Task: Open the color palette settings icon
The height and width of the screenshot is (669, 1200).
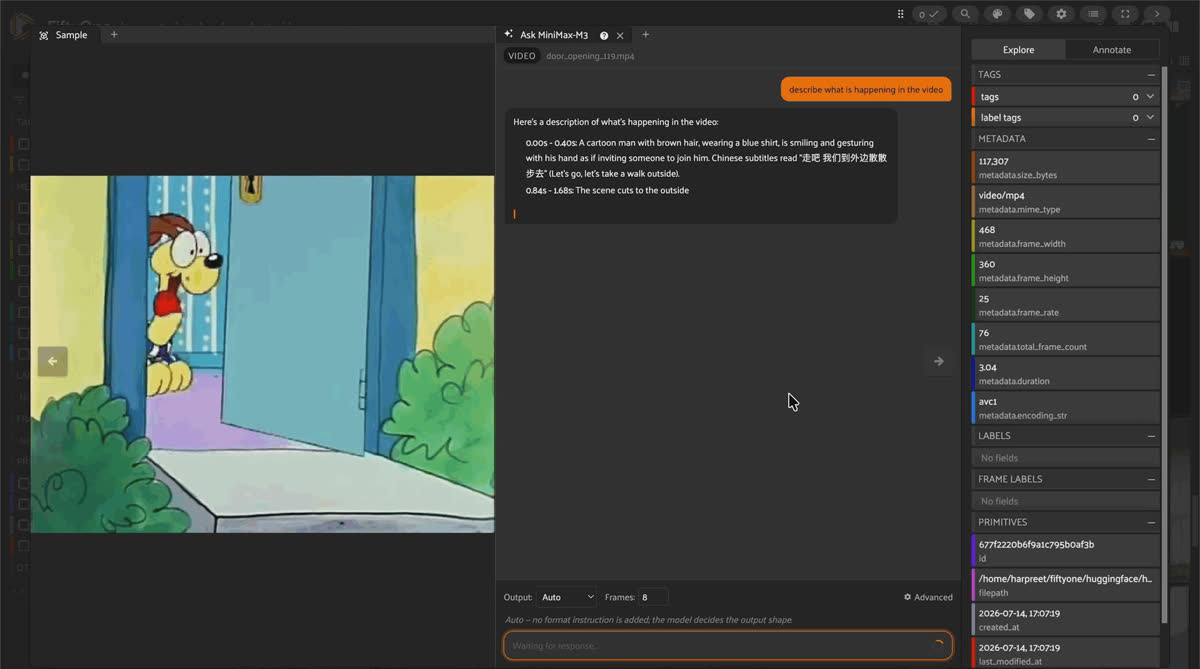Action: tap(997, 14)
